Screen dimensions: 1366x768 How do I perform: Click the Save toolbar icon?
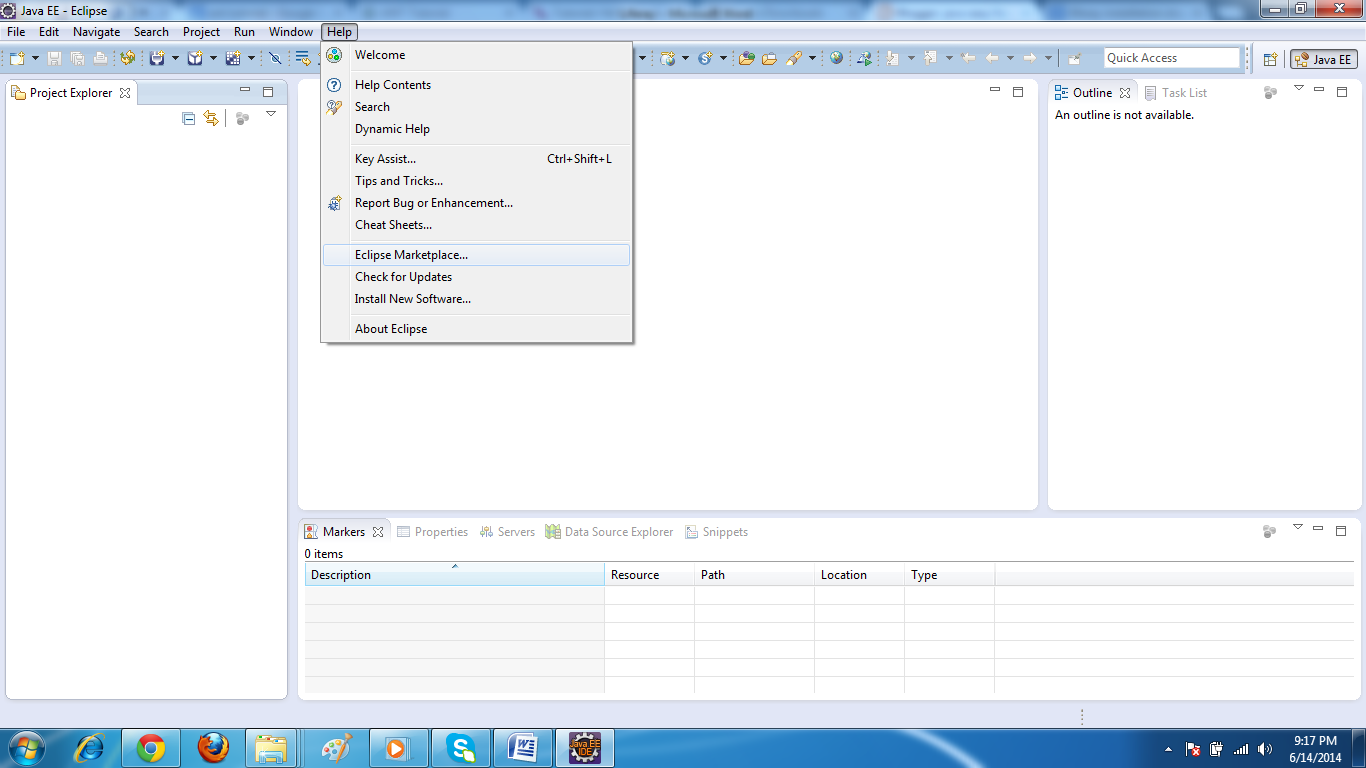[x=54, y=57]
